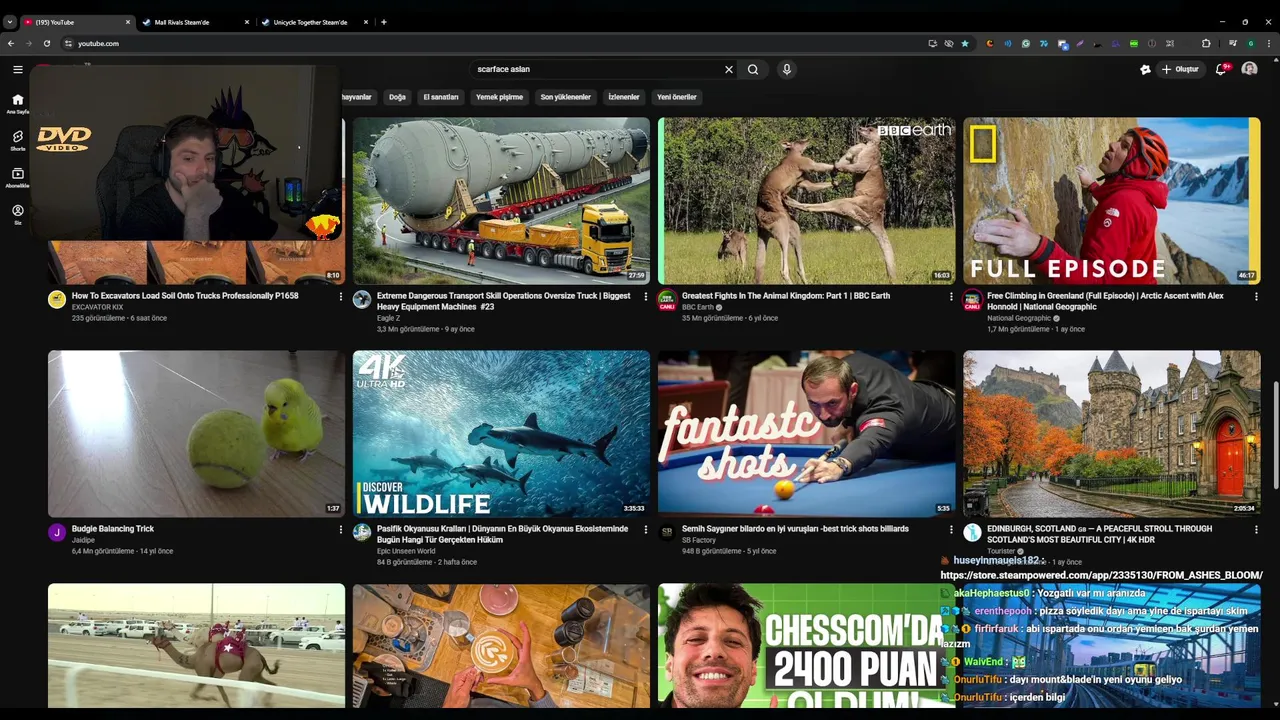The height and width of the screenshot is (720, 1280).
Task: Open site information icon beside youtube.com
Action: coord(68,43)
